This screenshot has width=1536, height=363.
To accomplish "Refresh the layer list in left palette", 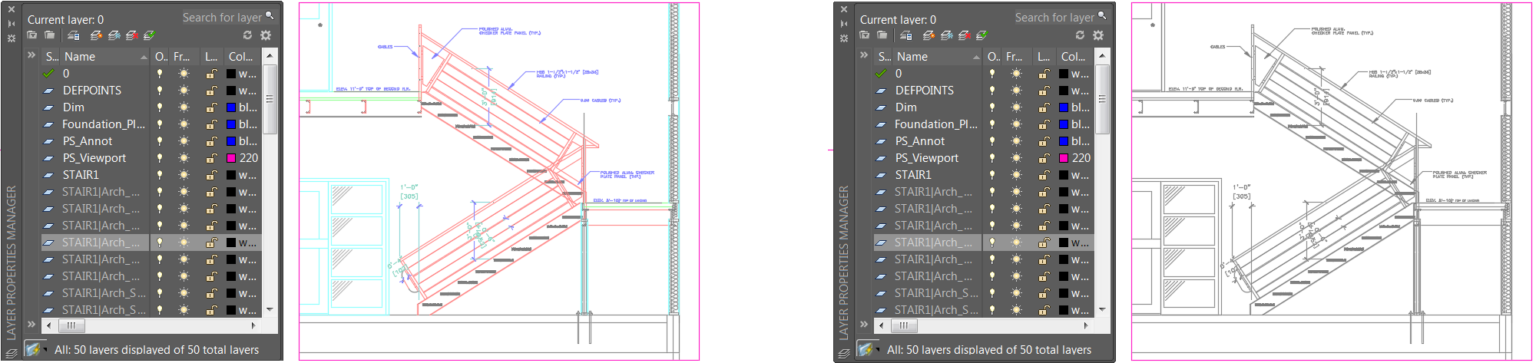I will coord(248,35).
